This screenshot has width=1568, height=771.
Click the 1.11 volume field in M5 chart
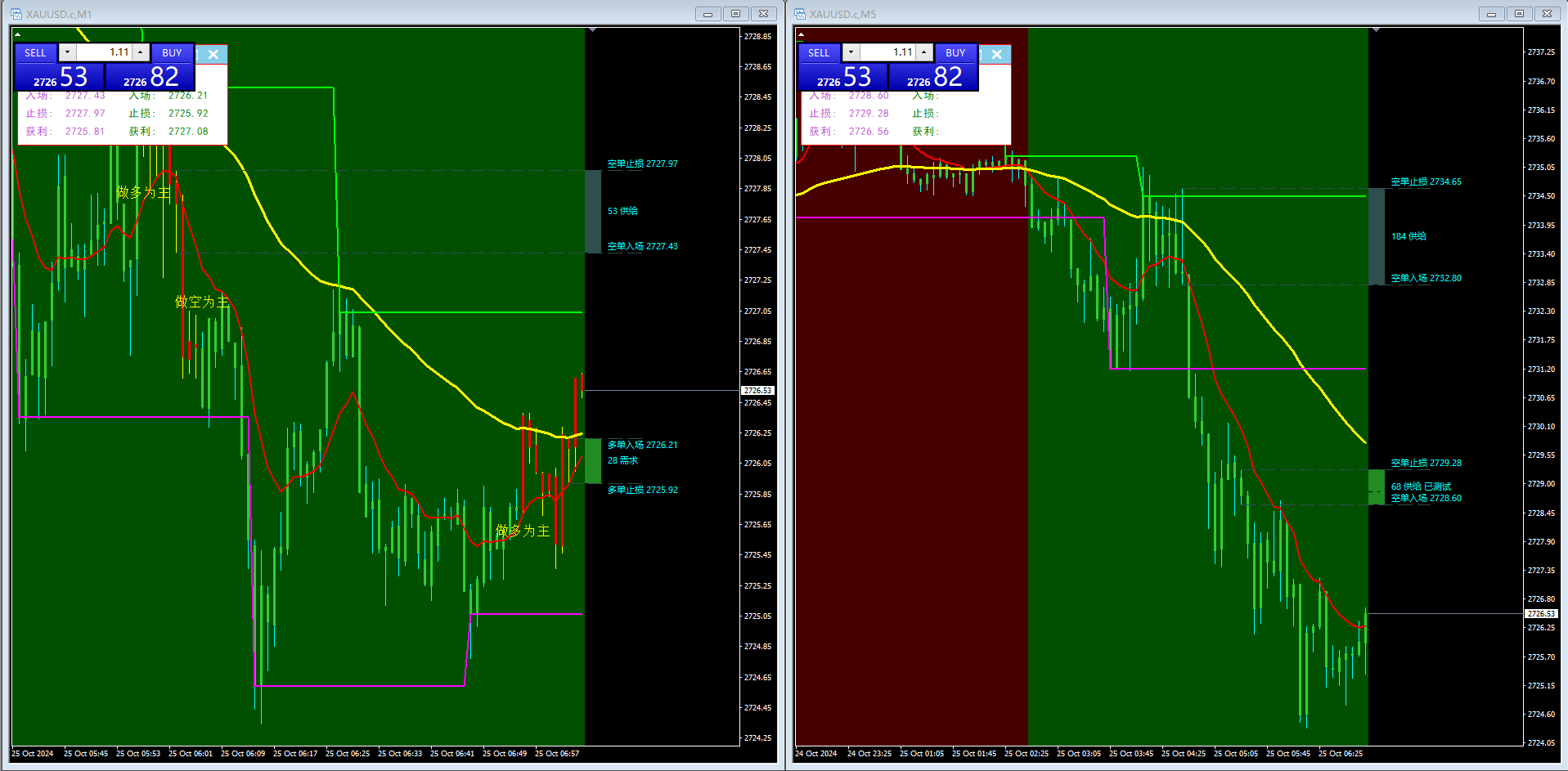click(887, 52)
